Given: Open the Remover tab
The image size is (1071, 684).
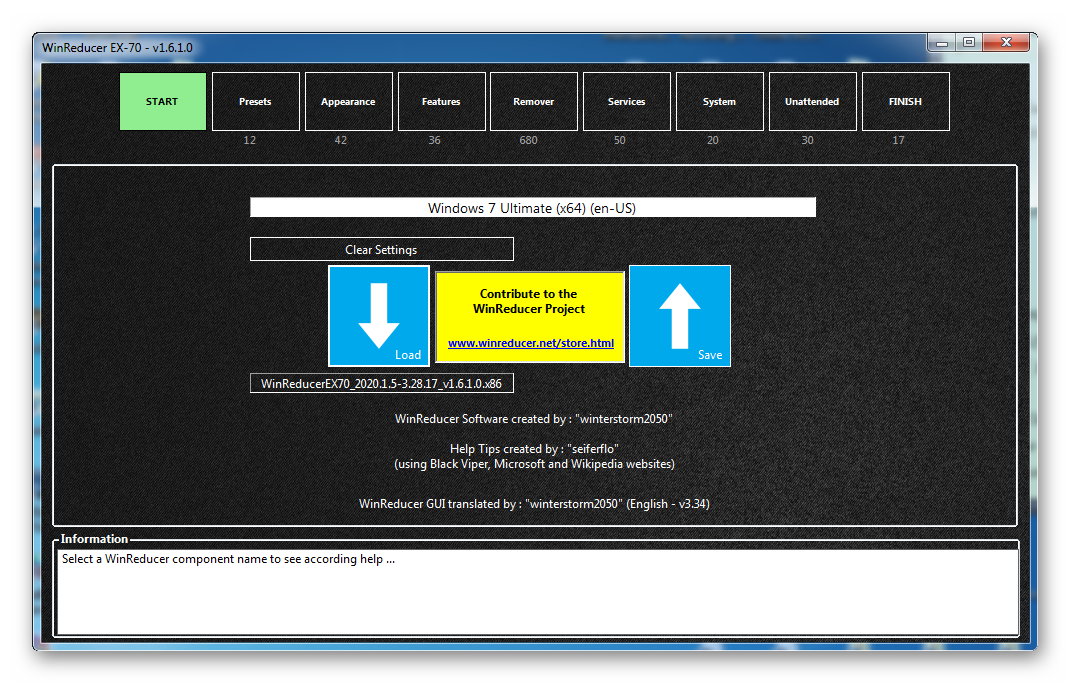Looking at the screenshot, I should pyautogui.click(x=533, y=101).
